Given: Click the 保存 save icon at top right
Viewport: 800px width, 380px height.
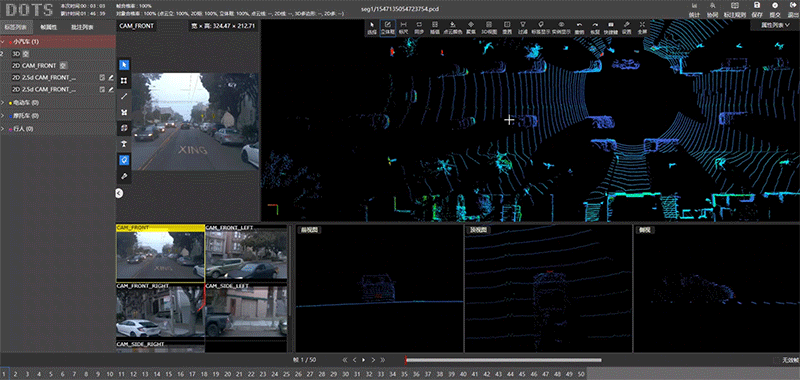Looking at the screenshot, I should pyautogui.click(x=757, y=9).
